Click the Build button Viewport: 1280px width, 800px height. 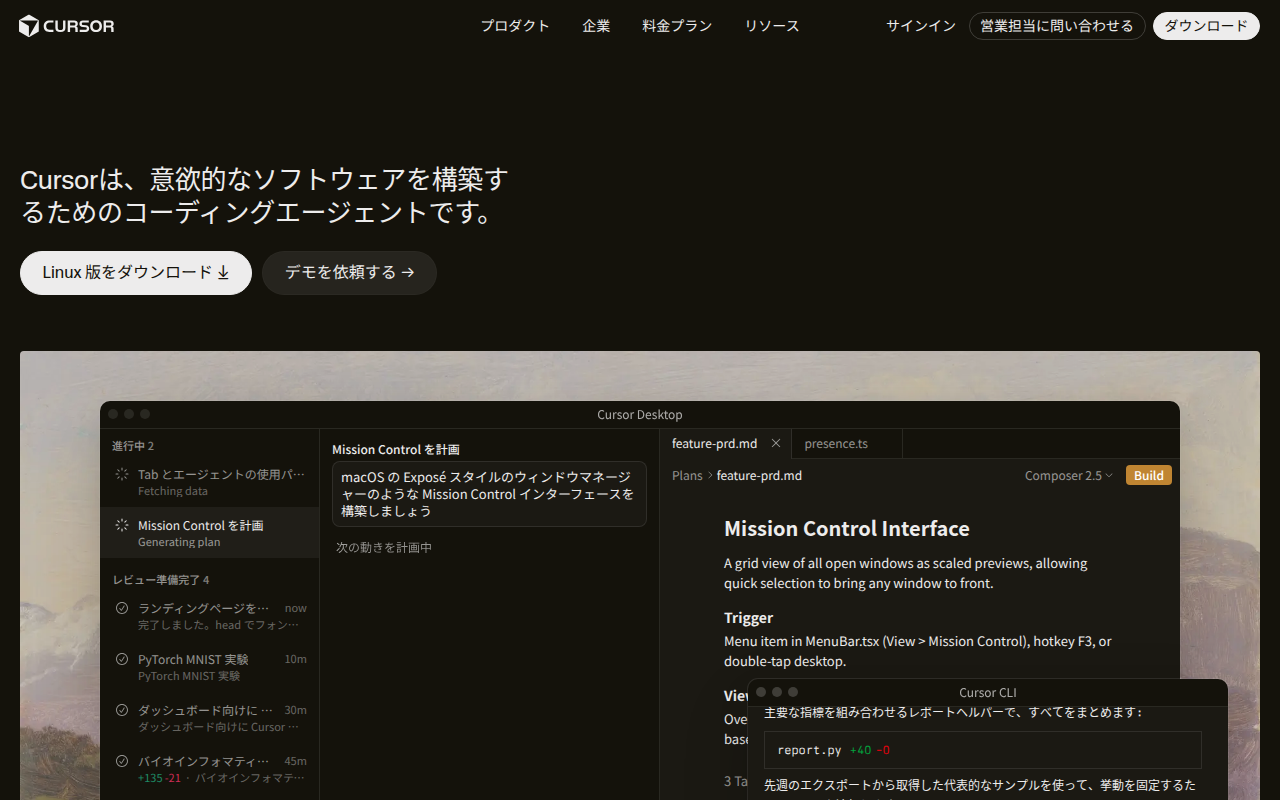click(x=1149, y=476)
